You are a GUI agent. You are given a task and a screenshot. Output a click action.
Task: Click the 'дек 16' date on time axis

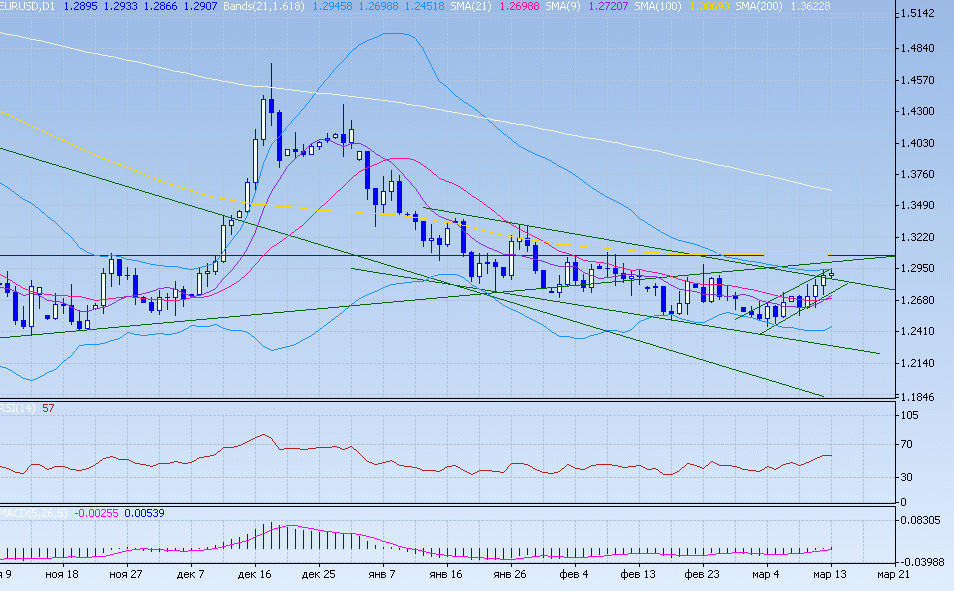[x=256, y=576]
